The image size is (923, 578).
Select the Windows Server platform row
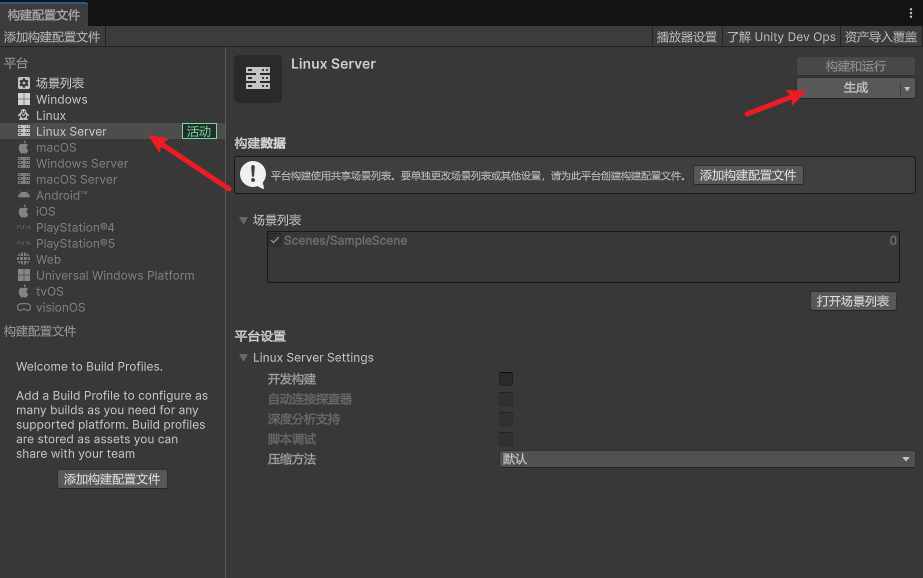pos(112,163)
